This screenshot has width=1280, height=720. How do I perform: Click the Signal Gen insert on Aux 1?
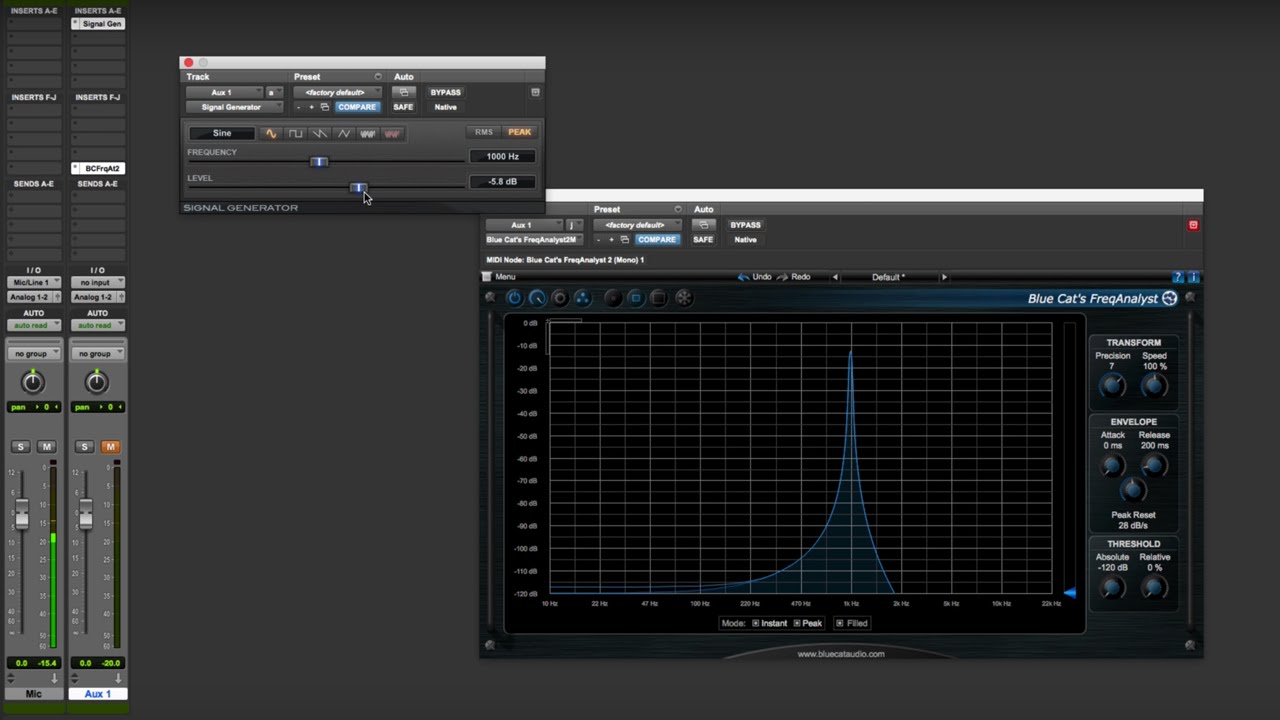point(98,23)
